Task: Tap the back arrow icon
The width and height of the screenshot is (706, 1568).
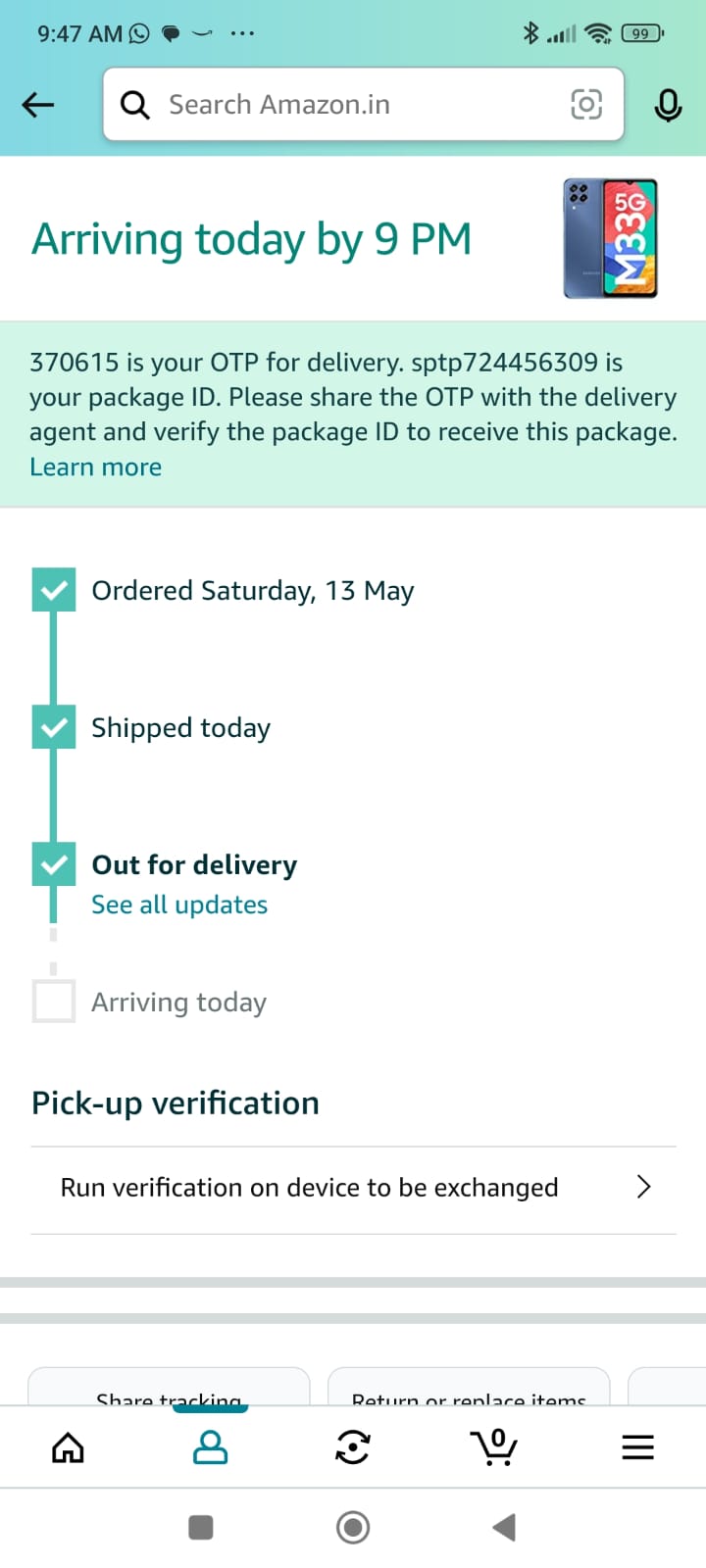Action: coord(38,105)
